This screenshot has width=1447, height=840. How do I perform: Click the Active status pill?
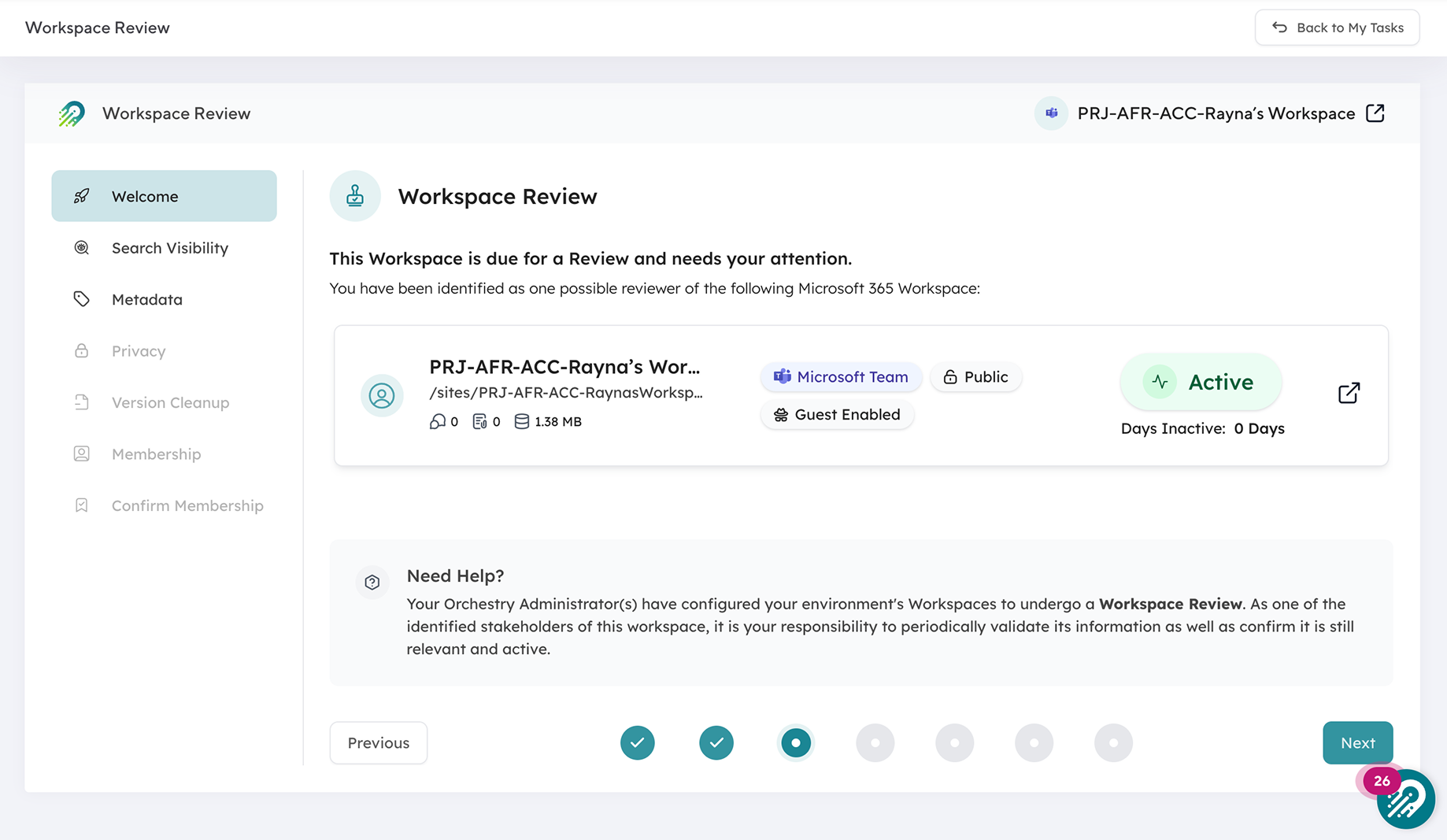pyautogui.click(x=1201, y=382)
